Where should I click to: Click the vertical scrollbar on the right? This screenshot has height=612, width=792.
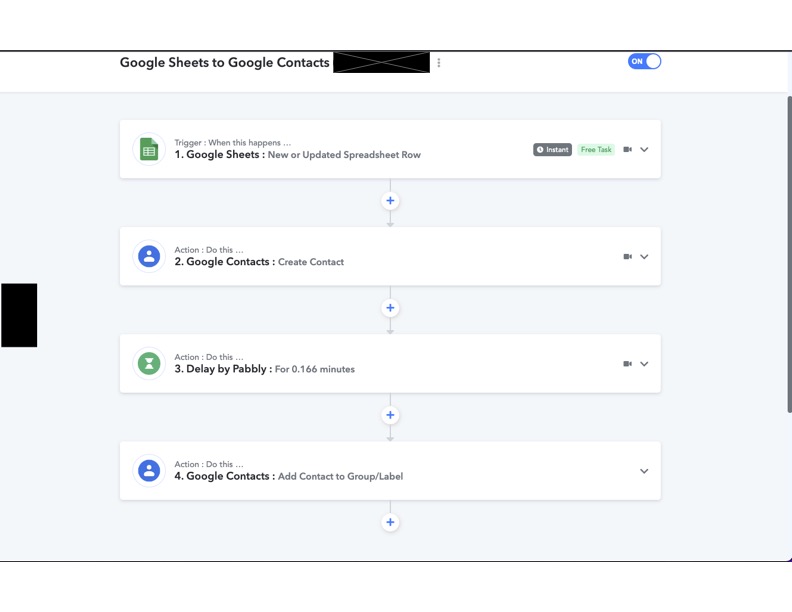pos(789,254)
